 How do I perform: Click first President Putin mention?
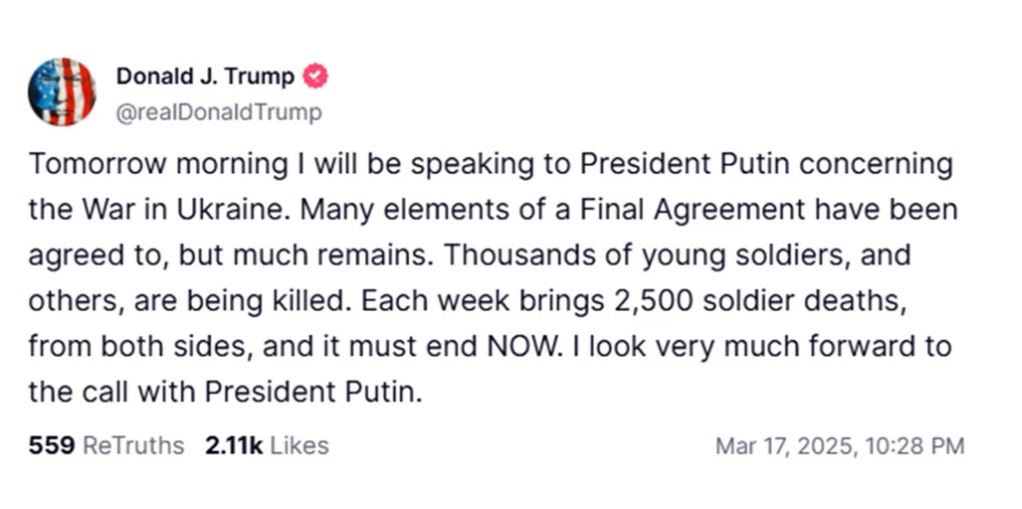coord(684,165)
